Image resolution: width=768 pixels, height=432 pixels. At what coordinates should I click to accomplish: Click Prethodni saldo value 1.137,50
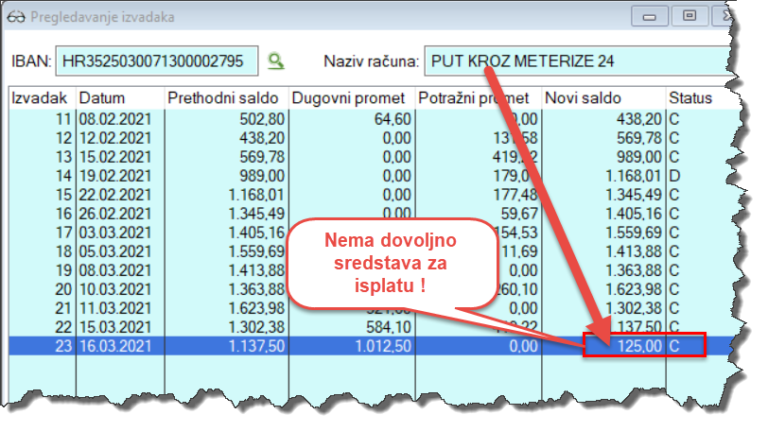[x=257, y=346]
